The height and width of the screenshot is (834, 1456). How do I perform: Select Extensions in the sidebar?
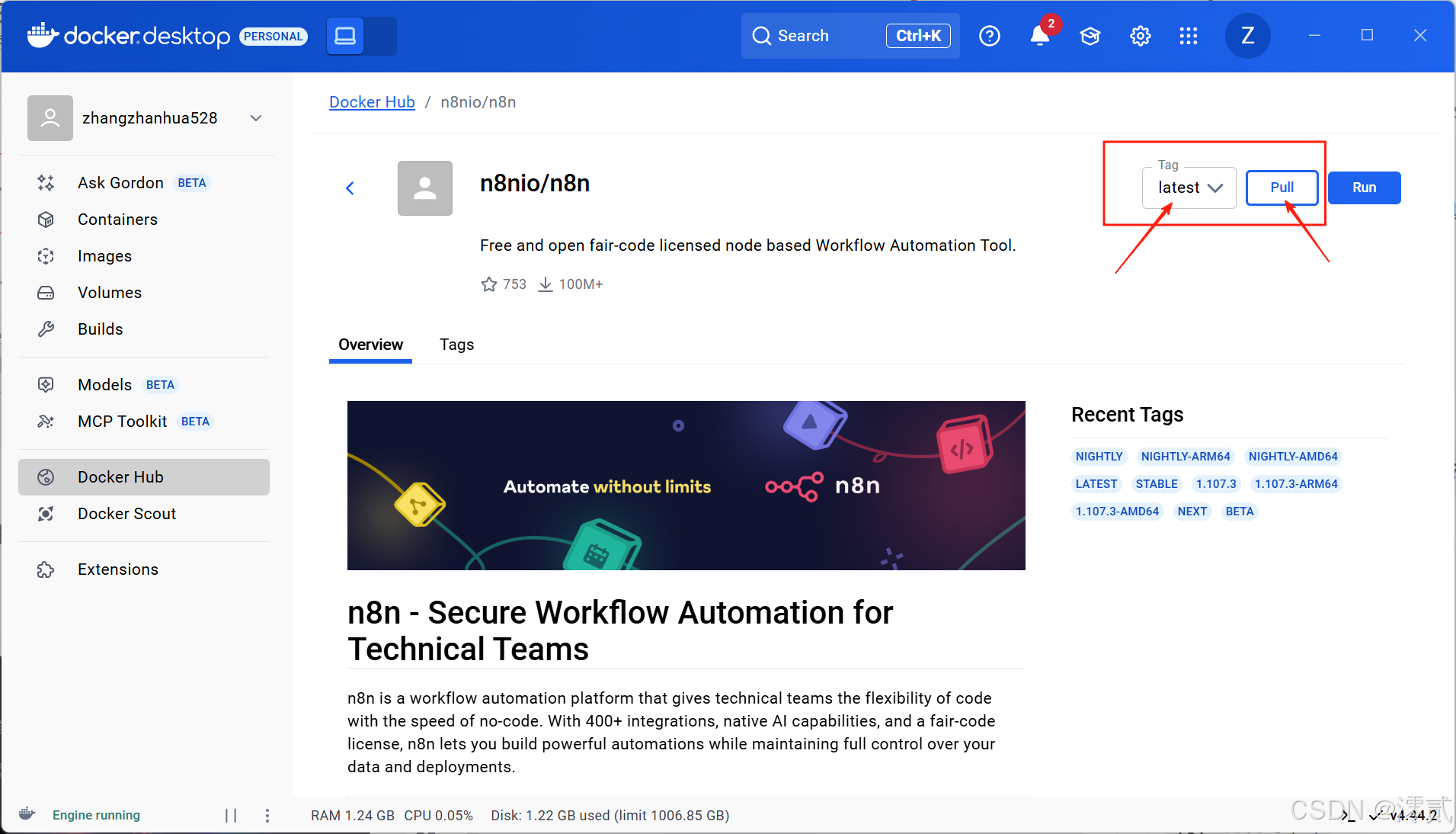tap(144, 569)
